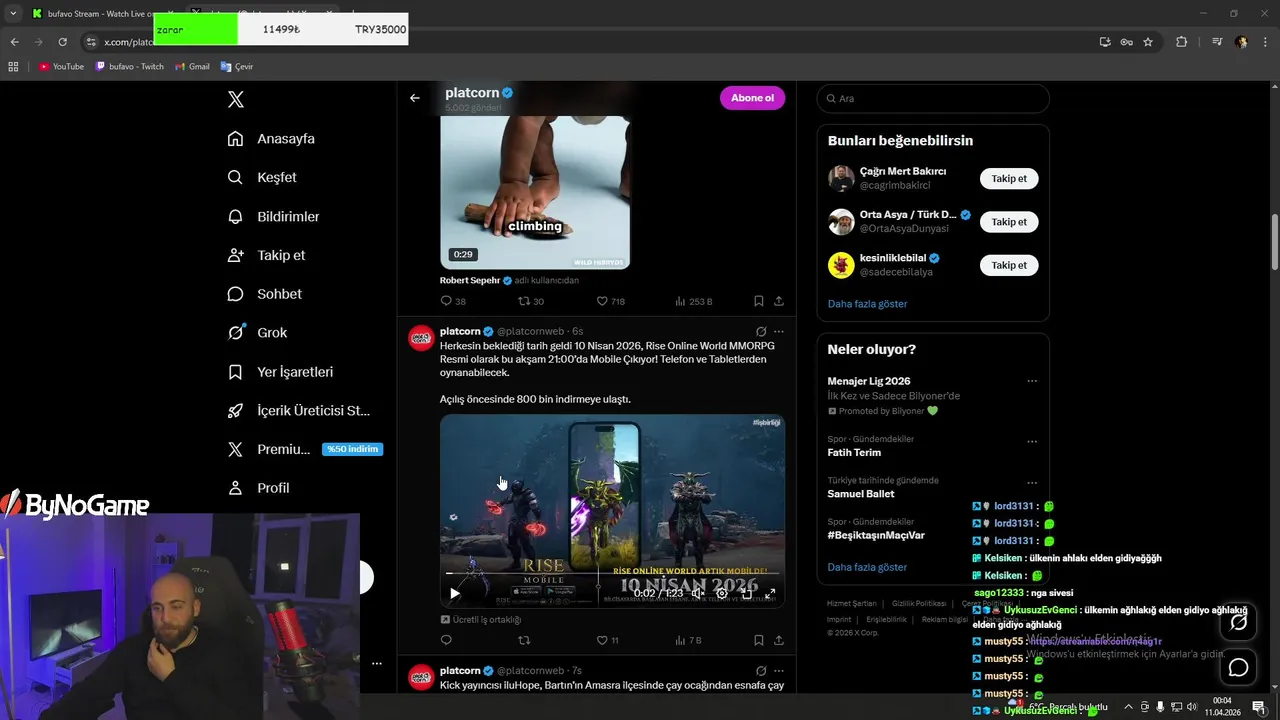Open Grok action on Rise Online post

[x=761, y=331]
